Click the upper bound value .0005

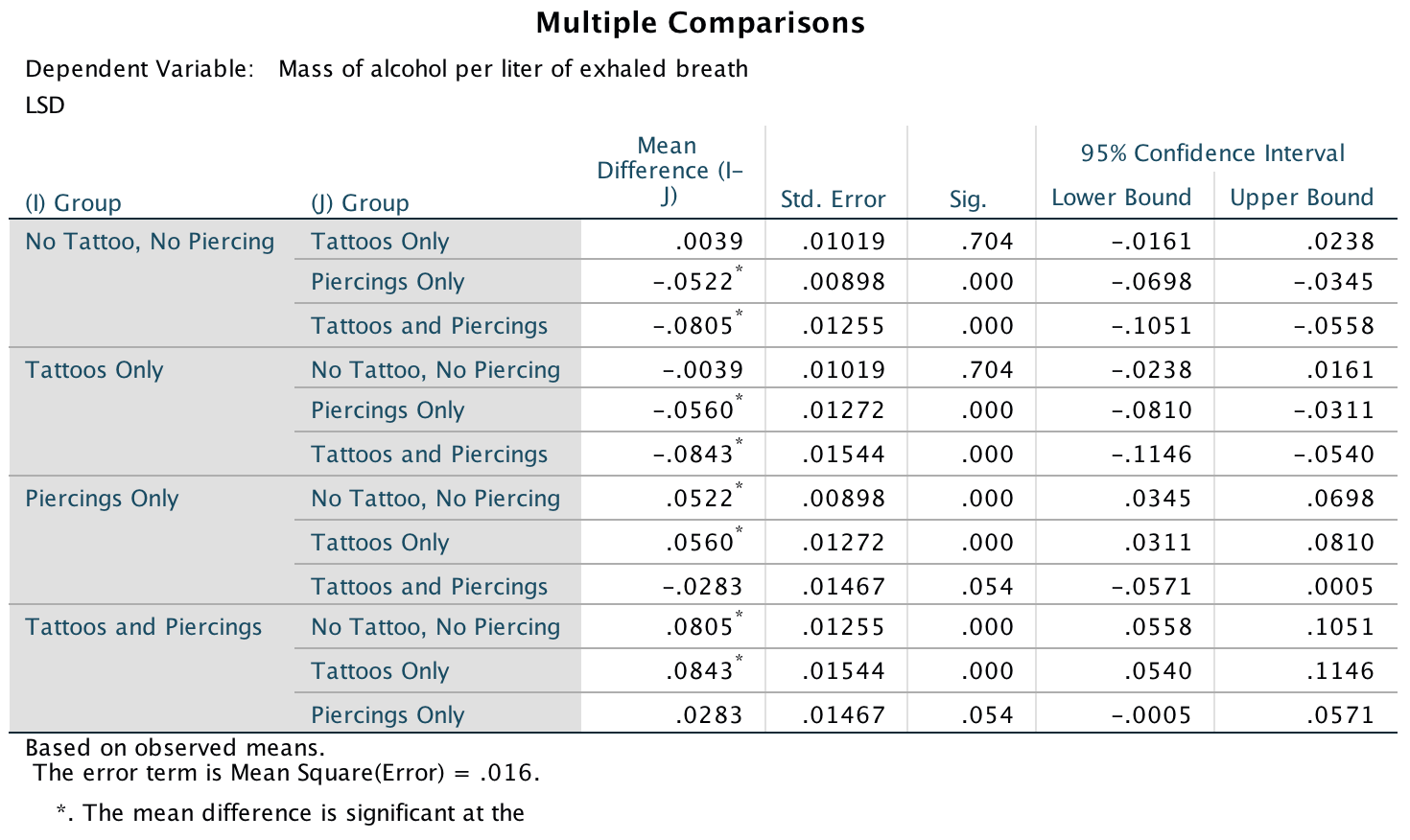tap(1341, 587)
